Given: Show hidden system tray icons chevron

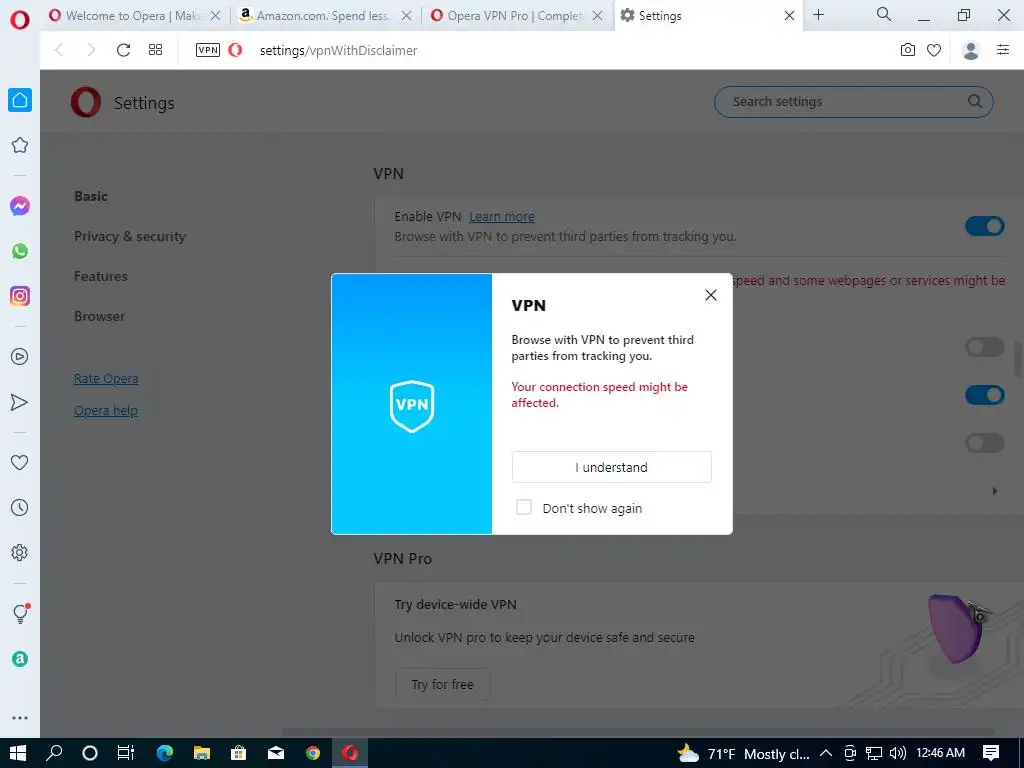Looking at the screenshot, I should pyautogui.click(x=825, y=754).
